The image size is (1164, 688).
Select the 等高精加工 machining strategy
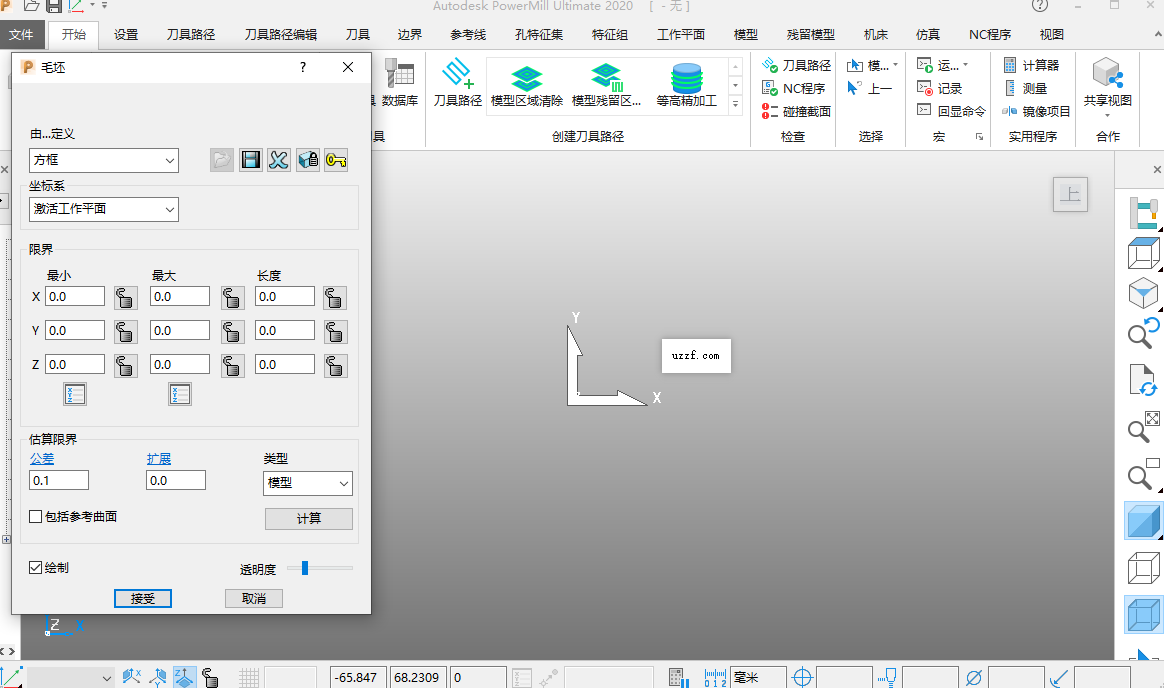tap(686, 84)
